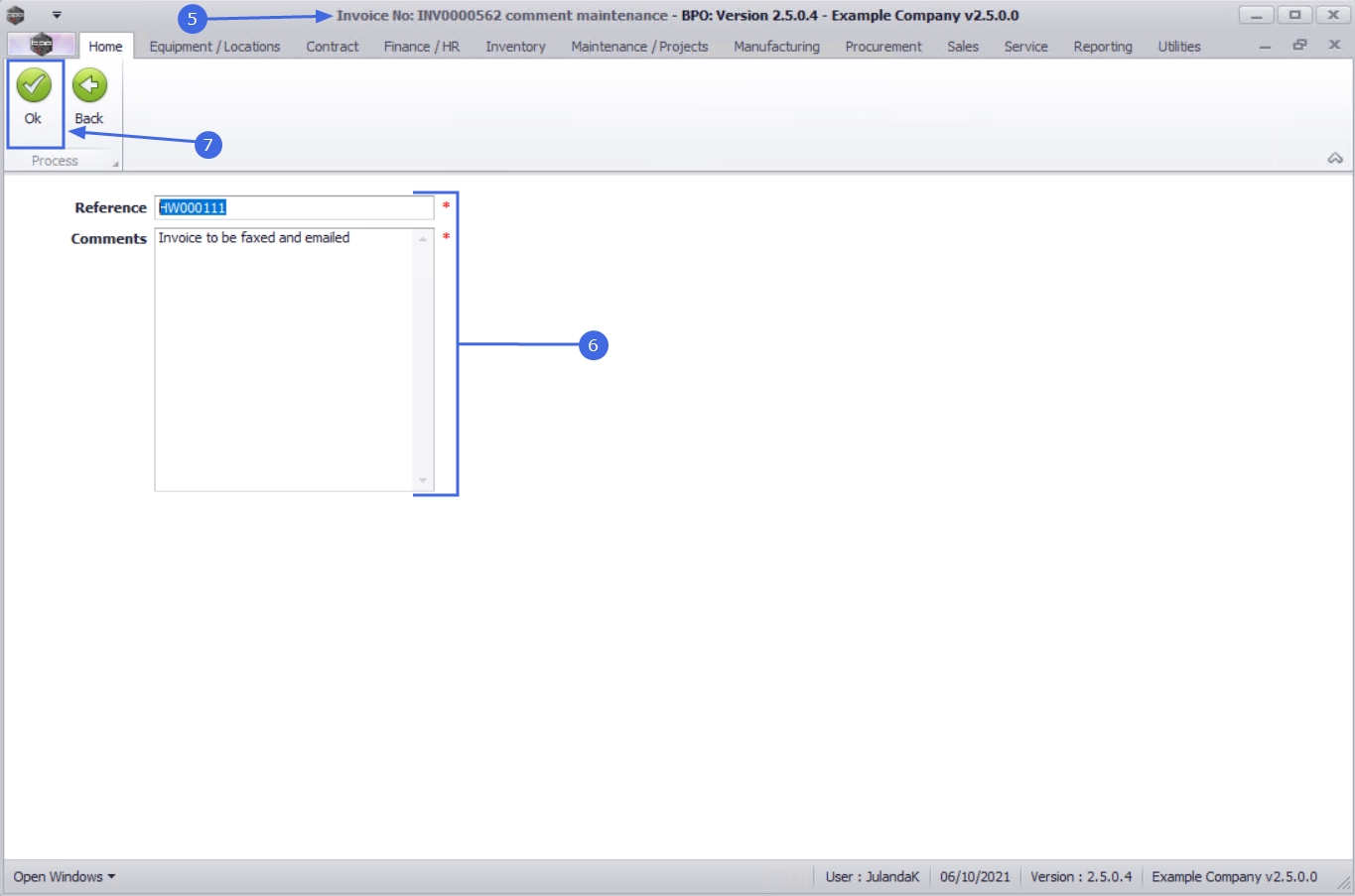Open the Procurement tab
The height and width of the screenshot is (896, 1355).
(883, 47)
